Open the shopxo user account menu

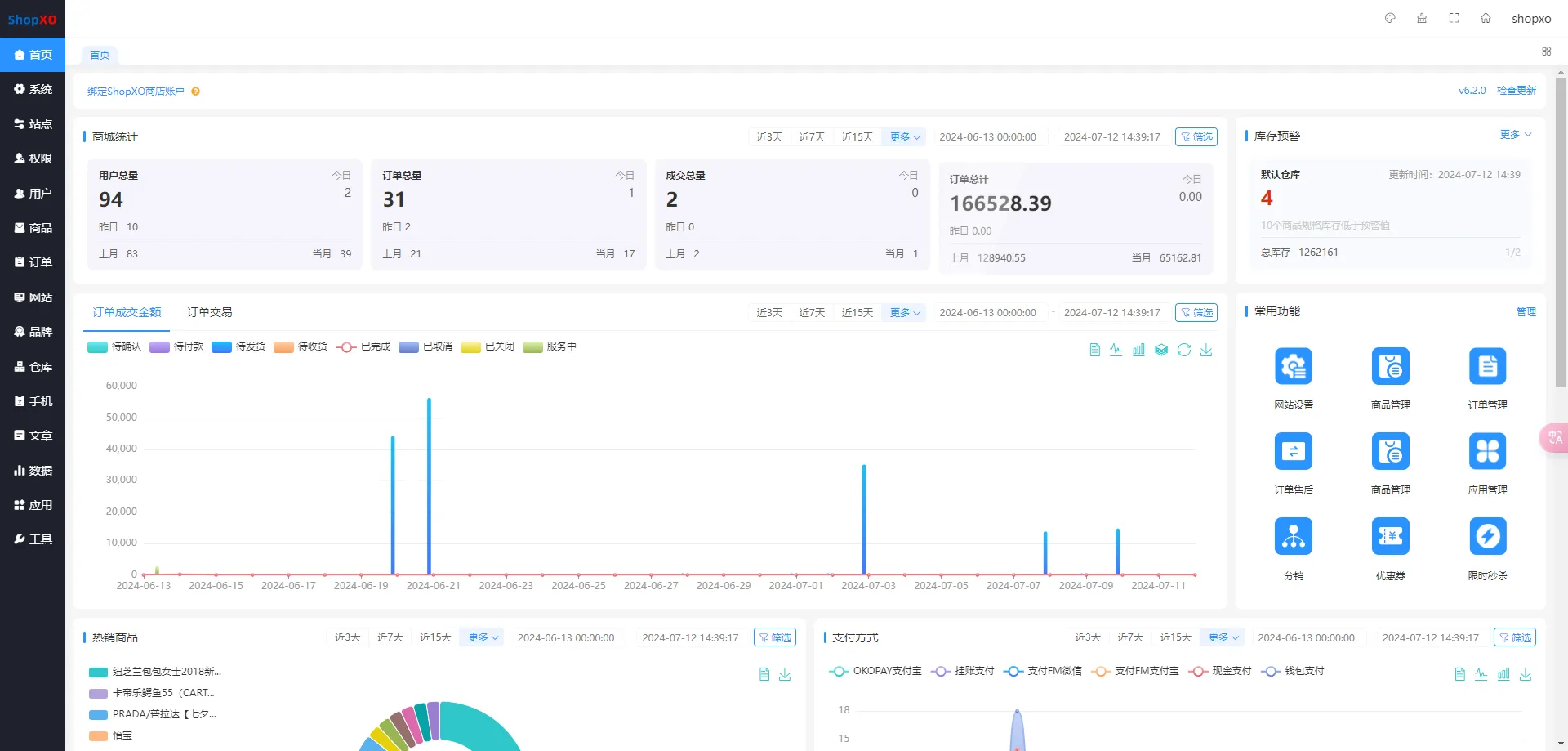click(x=1531, y=19)
